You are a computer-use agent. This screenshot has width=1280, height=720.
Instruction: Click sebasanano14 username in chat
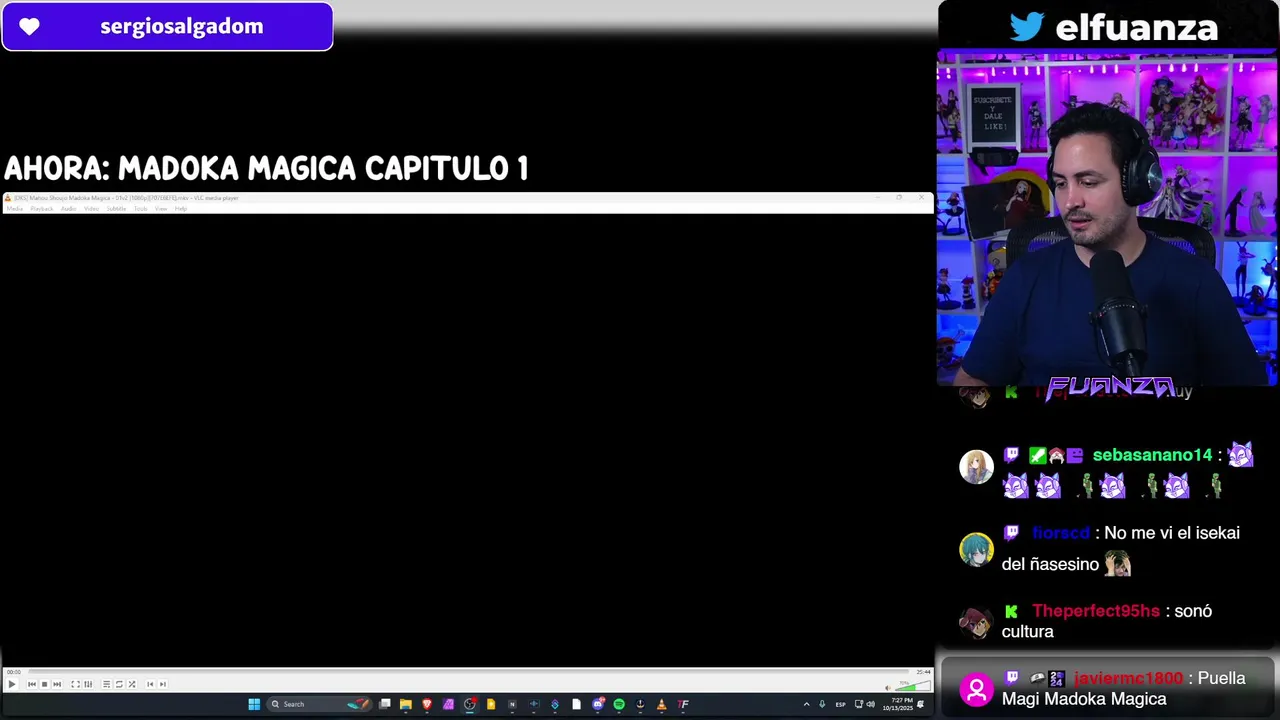click(1152, 455)
